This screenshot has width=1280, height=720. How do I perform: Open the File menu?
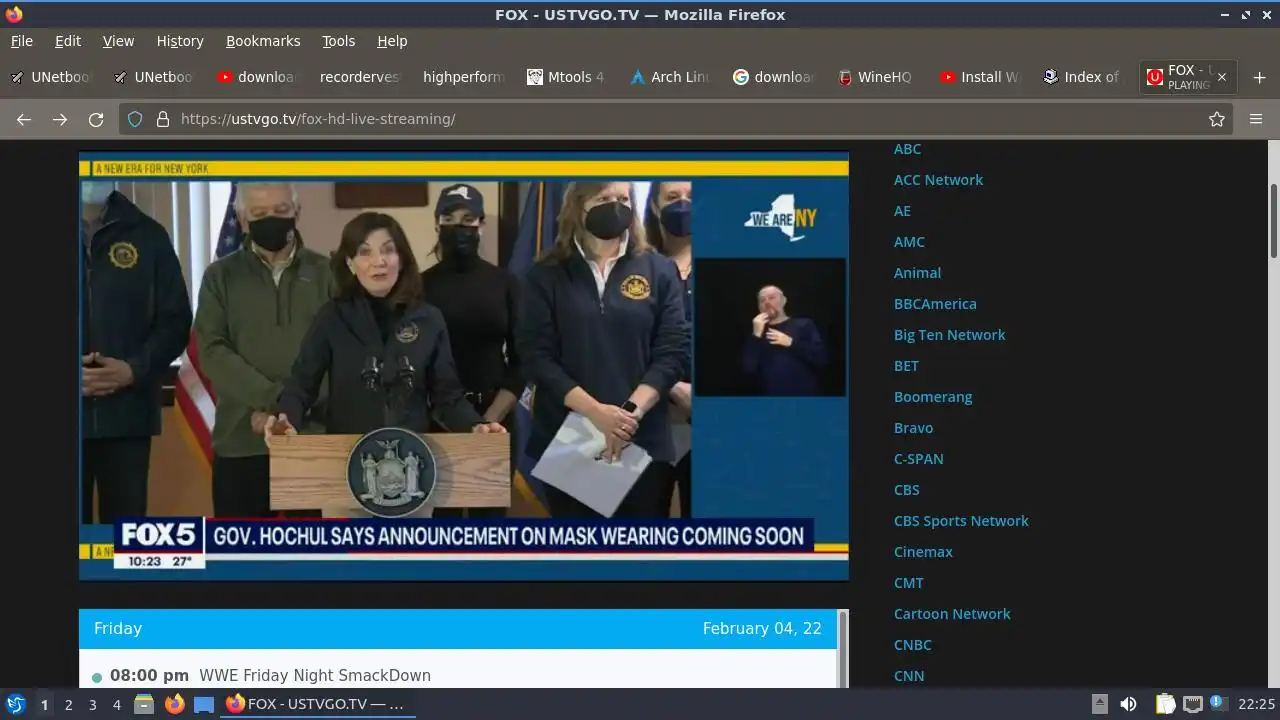pos(22,41)
